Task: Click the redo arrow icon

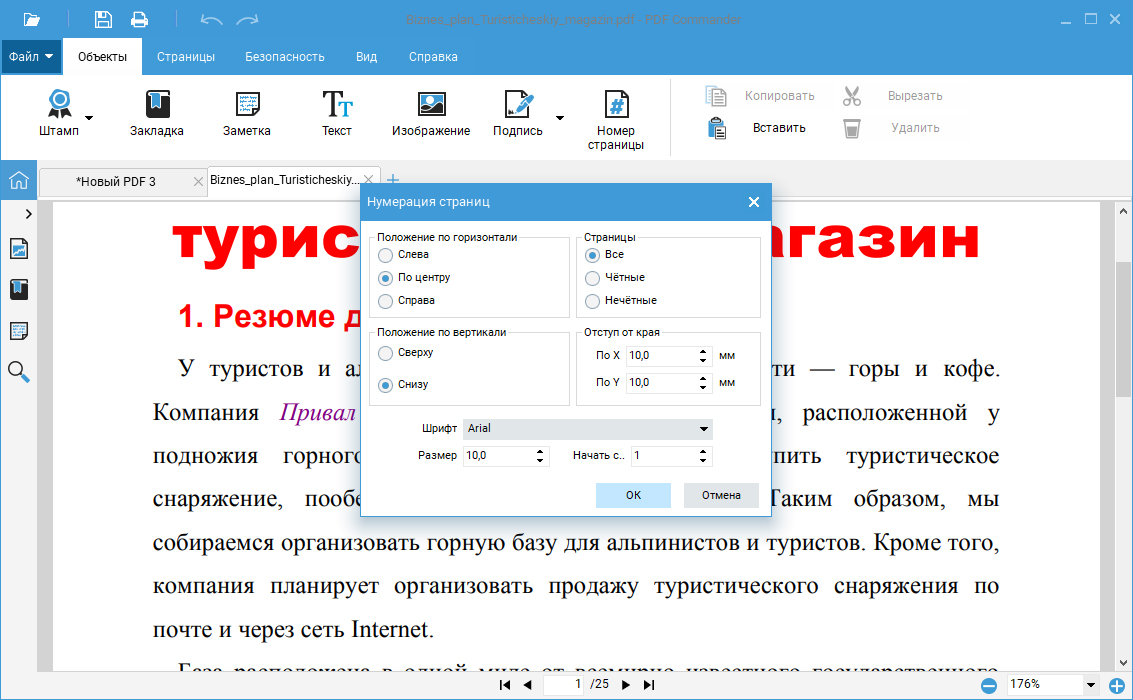Action: 248,20
